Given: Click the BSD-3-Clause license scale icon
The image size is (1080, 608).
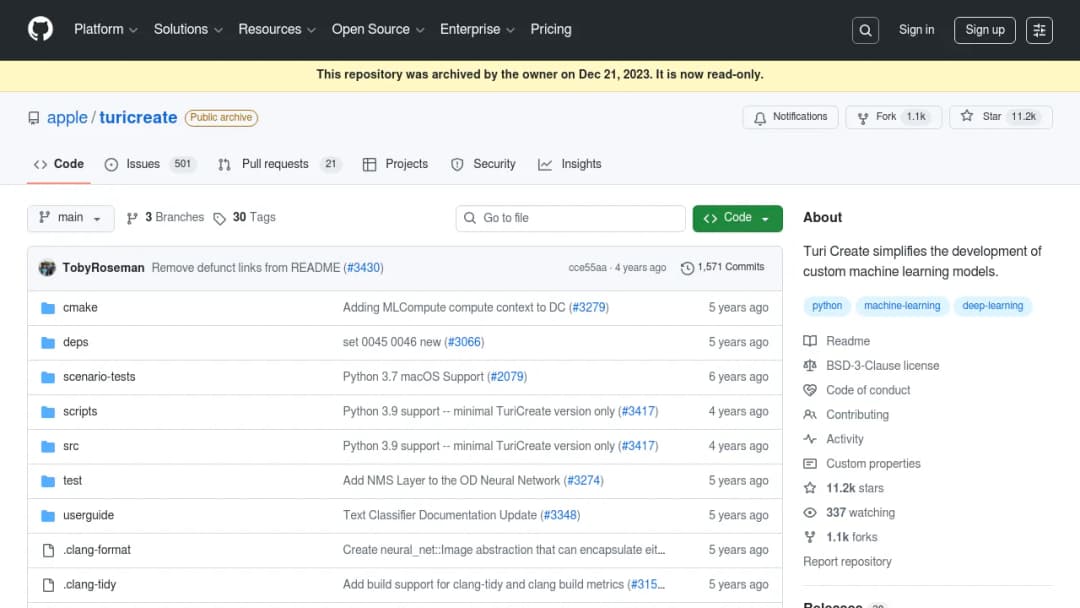Looking at the screenshot, I should (x=810, y=366).
